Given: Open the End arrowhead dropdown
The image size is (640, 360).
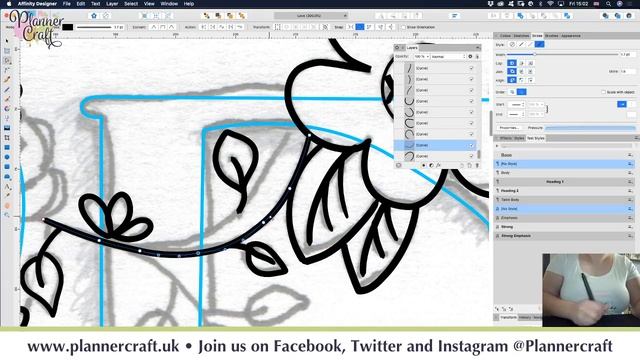Looking at the screenshot, I should [x=516, y=114].
